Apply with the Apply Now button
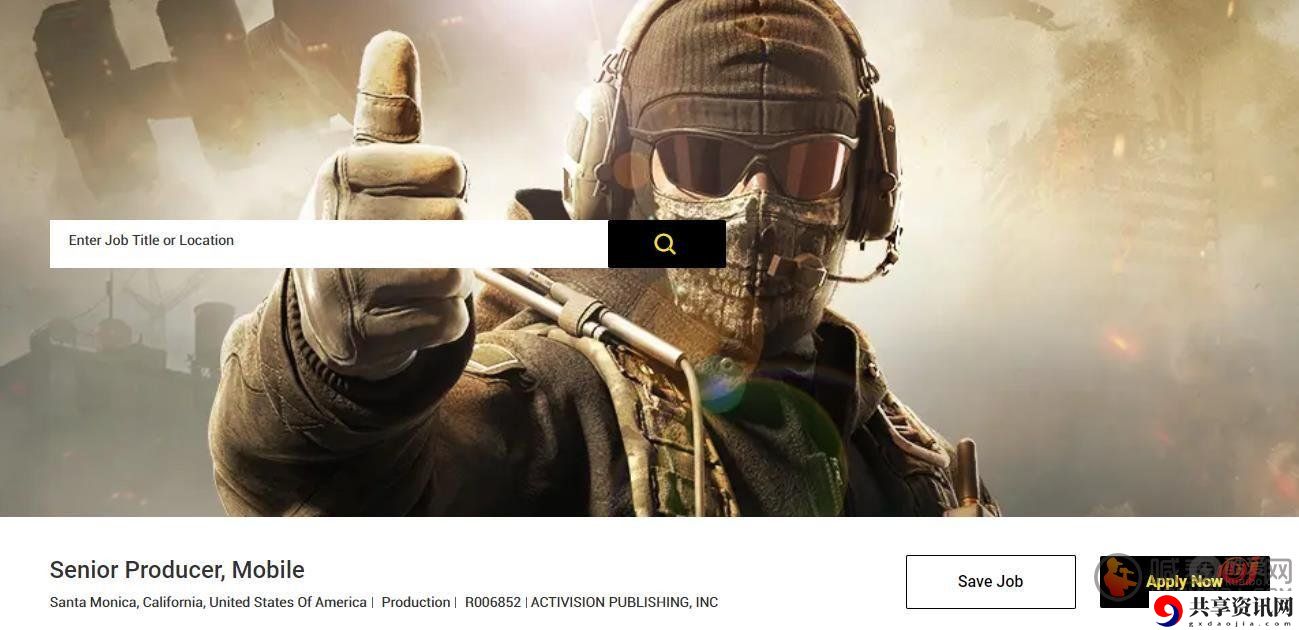Image resolution: width=1299 pixels, height=630 pixels. pos(1184,581)
